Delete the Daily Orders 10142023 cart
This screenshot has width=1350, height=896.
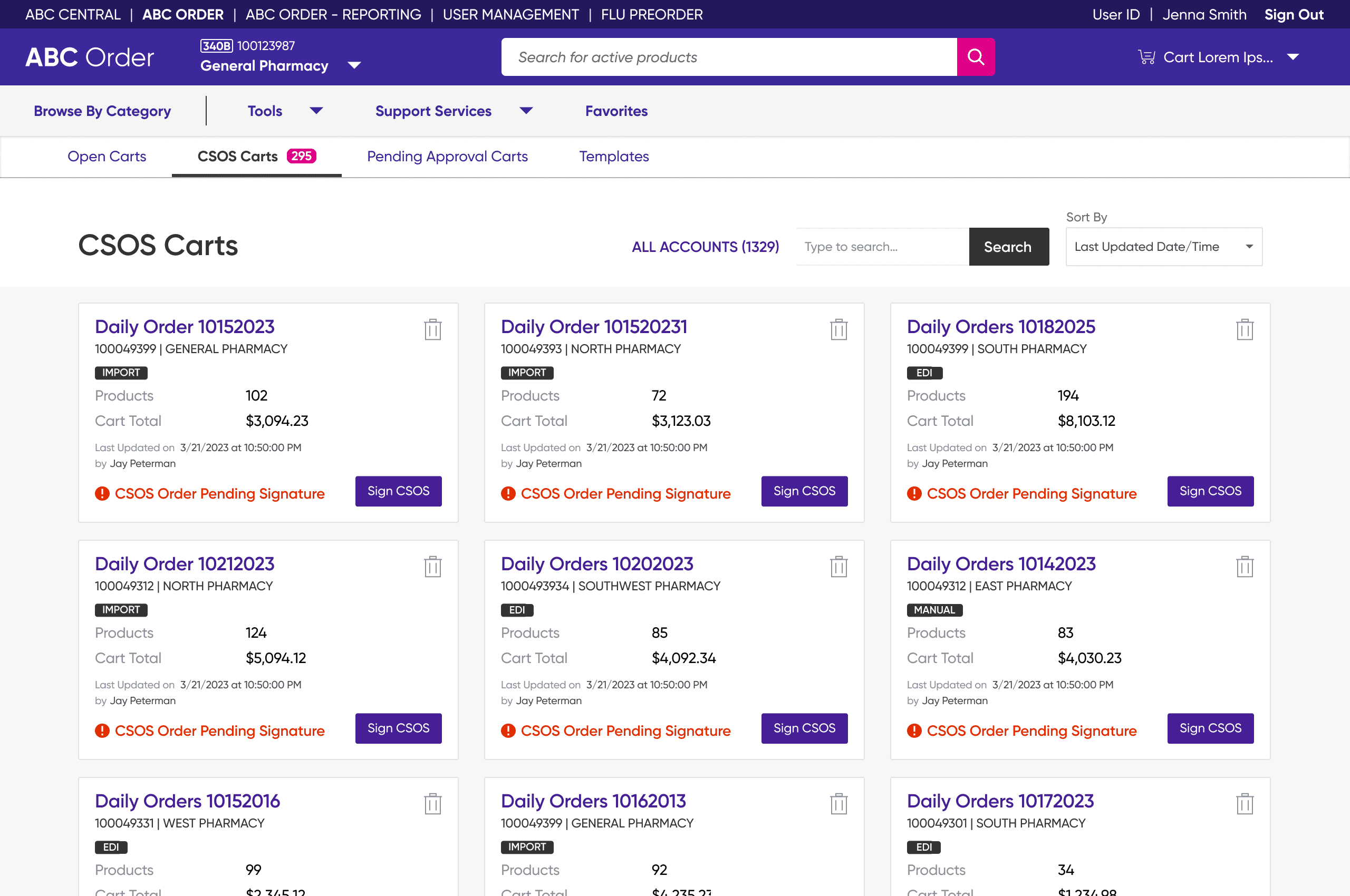[1245, 566]
